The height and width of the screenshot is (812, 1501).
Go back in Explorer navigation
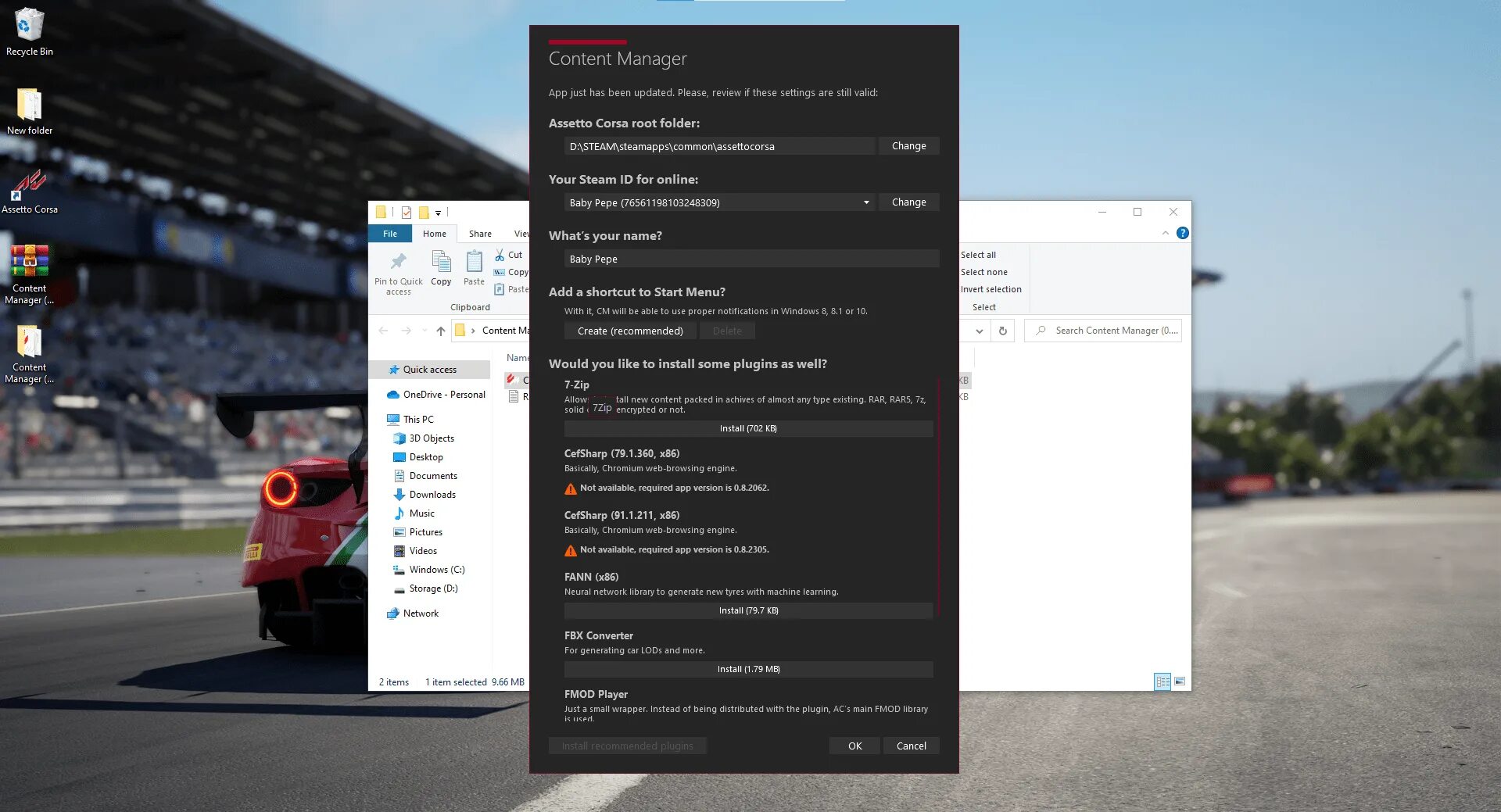[383, 331]
